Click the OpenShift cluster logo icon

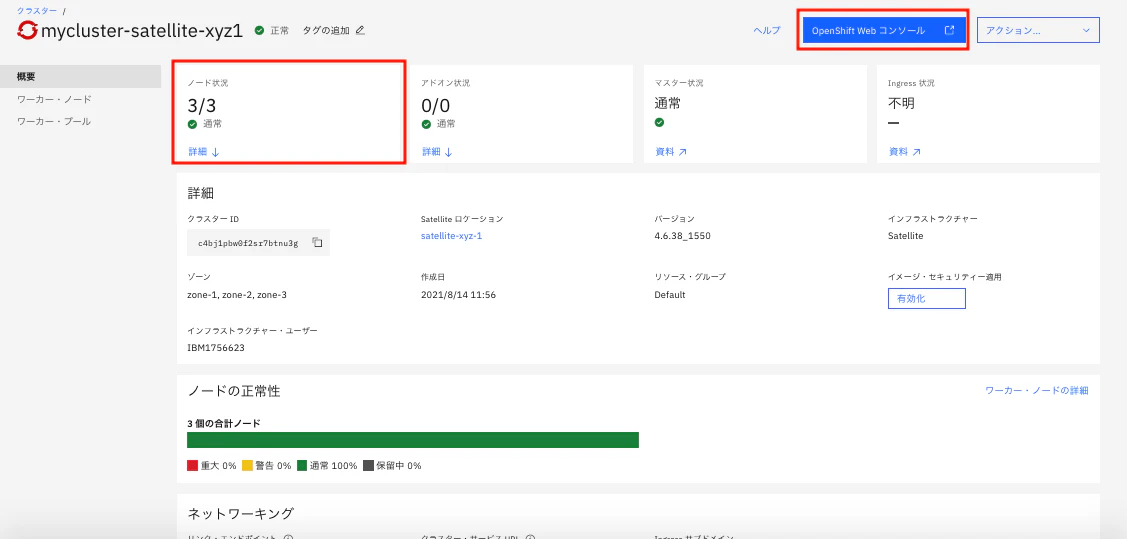coord(27,31)
